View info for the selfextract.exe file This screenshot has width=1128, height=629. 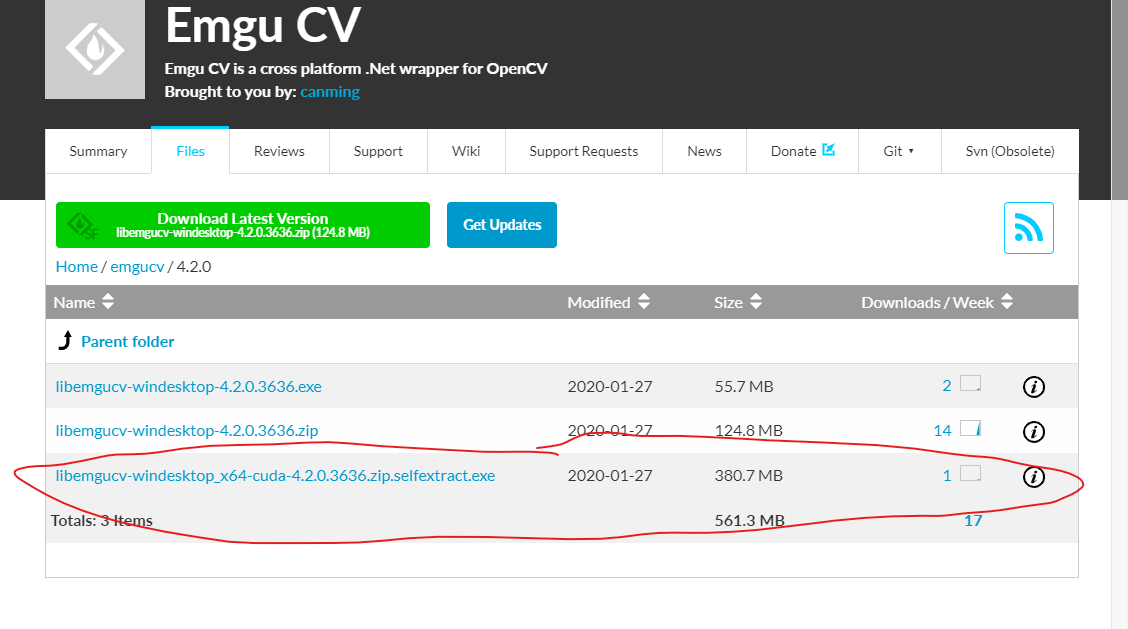point(1034,477)
